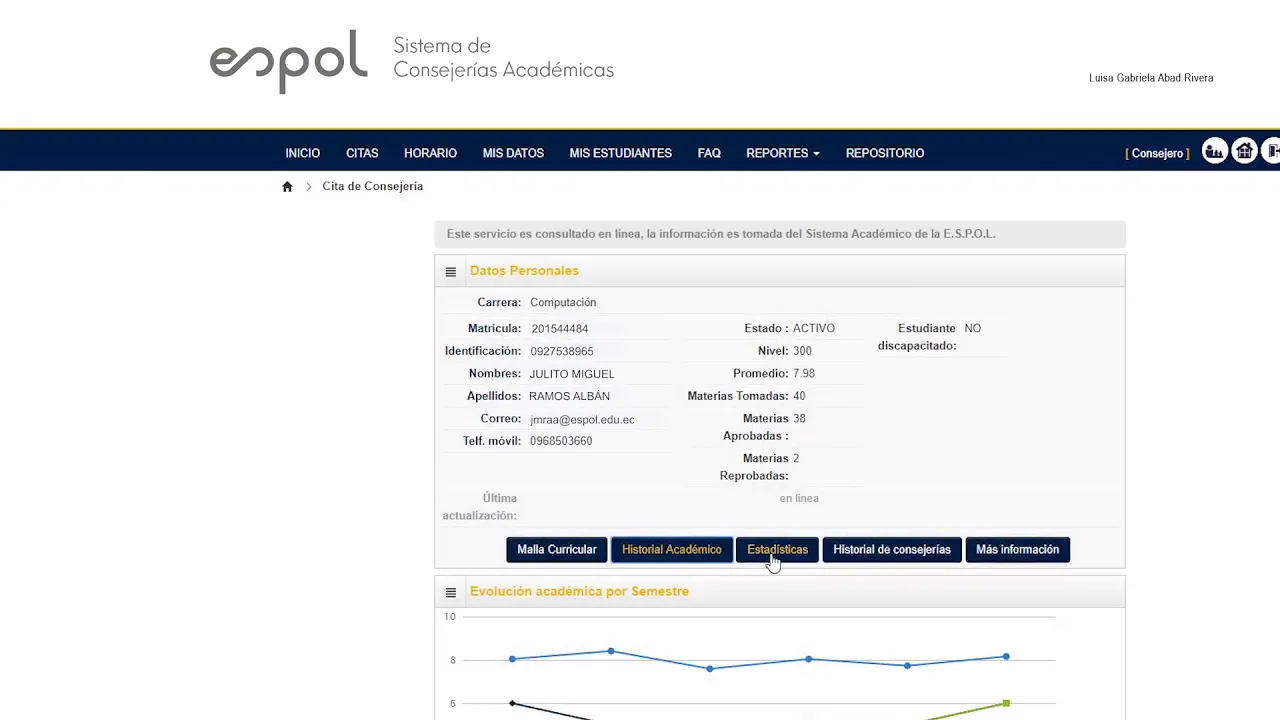Click the user name Luisa Gabriela Abad Rivera
This screenshot has width=1280, height=720.
[1151, 78]
